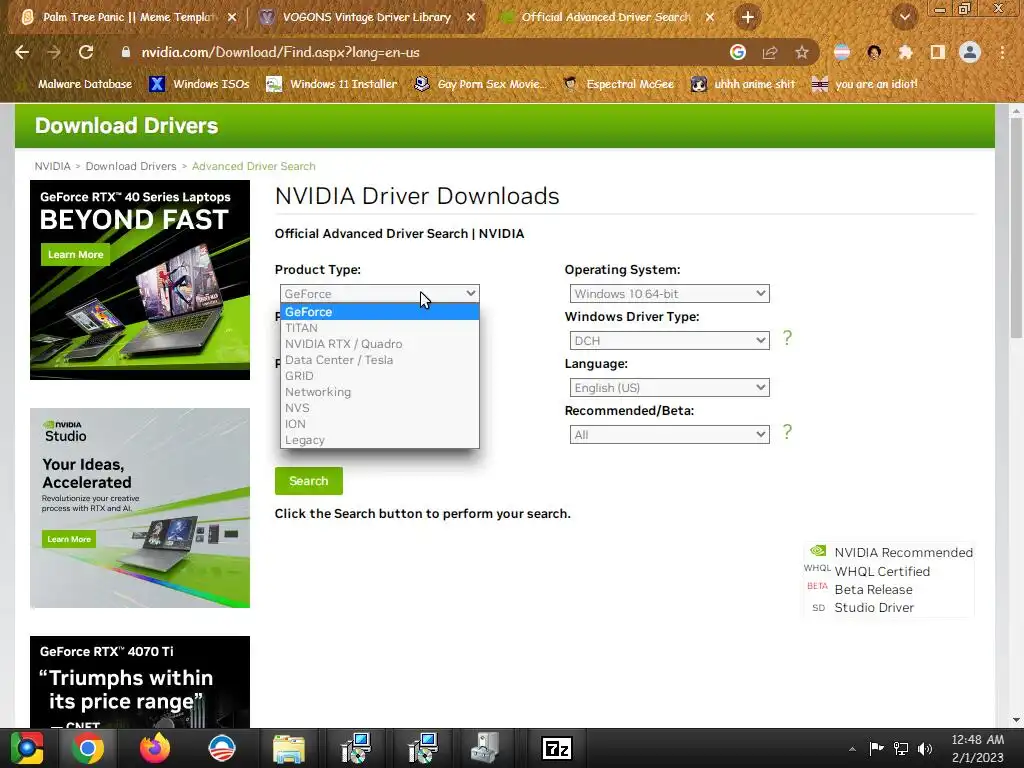Click the Start button on taskbar
Screen dimensions: 1024x768
click(27, 748)
